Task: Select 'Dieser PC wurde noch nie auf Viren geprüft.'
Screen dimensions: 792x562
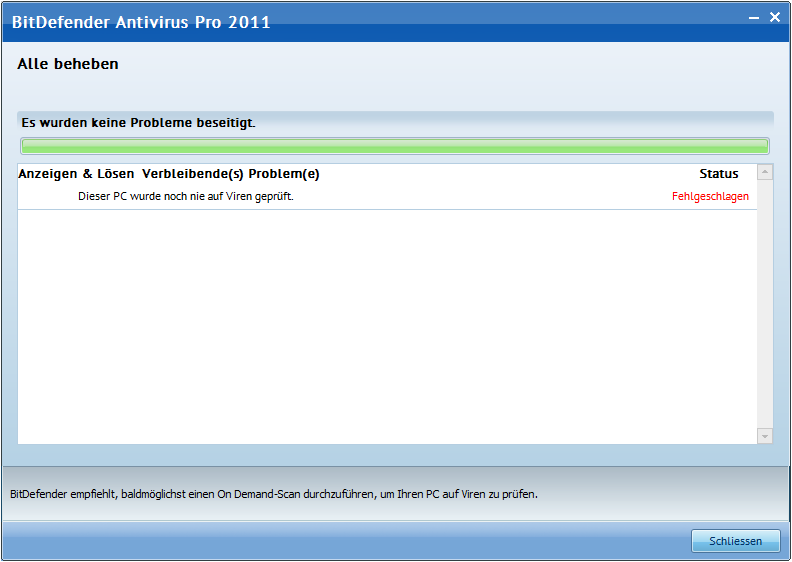Action: tap(185, 196)
